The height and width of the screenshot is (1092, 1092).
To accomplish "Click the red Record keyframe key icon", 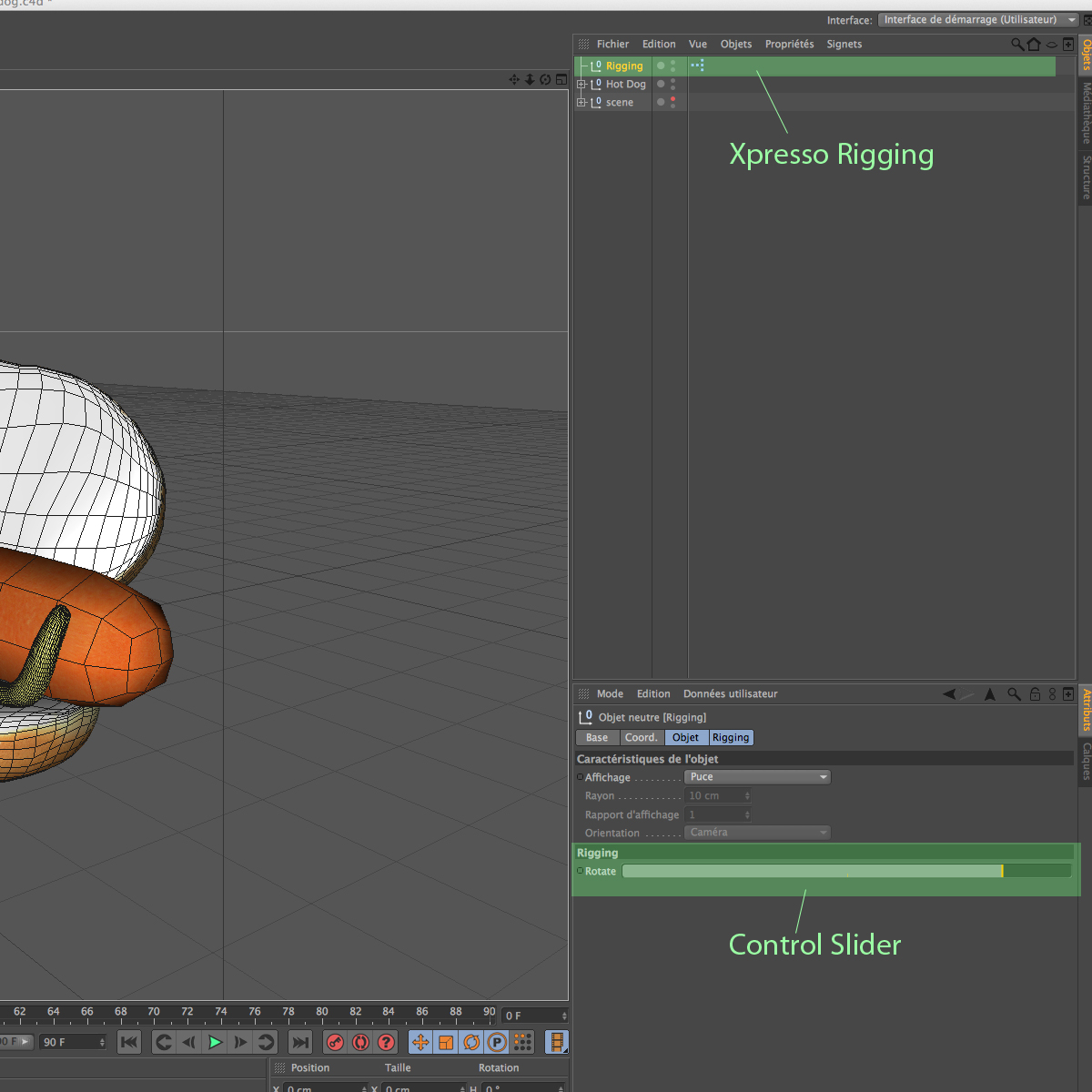I will [x=335, y=1042].
